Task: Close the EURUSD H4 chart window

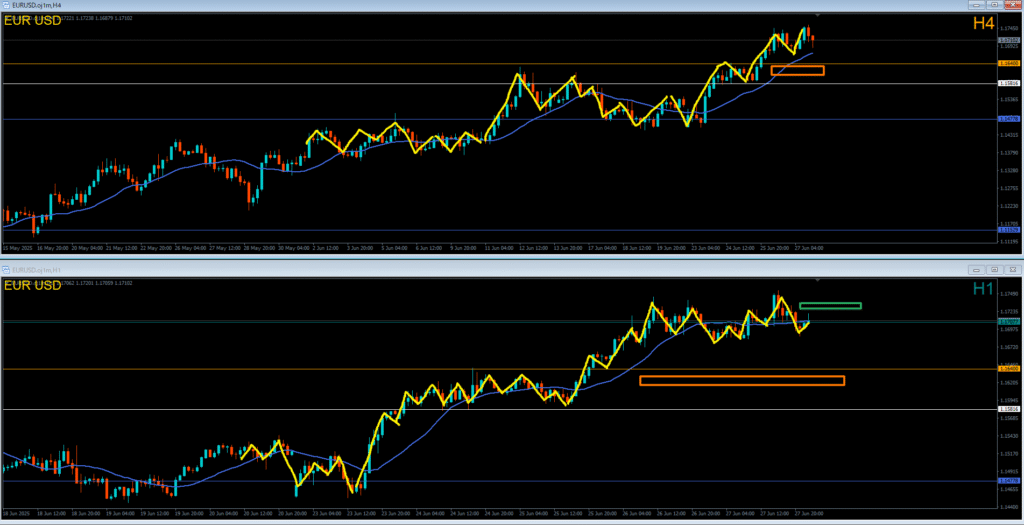Action: point(1013,5)
